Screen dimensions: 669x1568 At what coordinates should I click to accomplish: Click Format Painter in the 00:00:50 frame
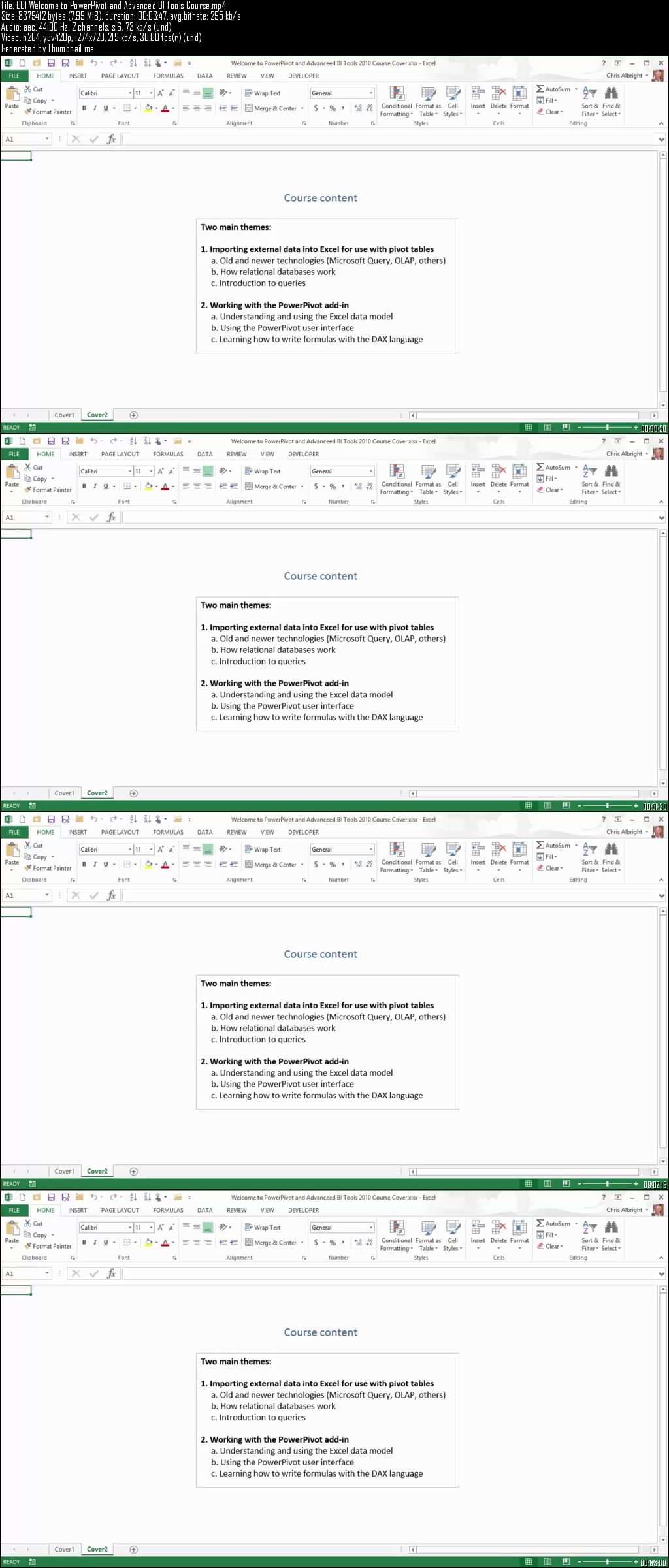click(48, 112)
